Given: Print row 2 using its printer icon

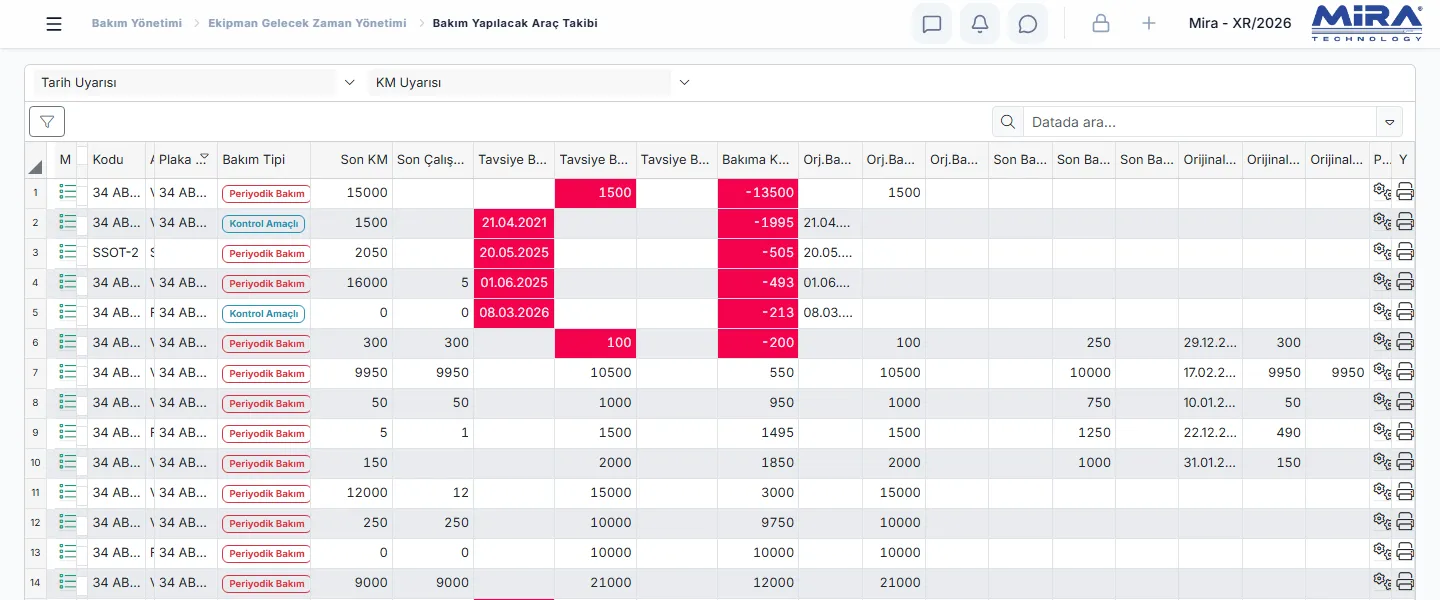Looking at the screenshot, I should [1405, 222].
